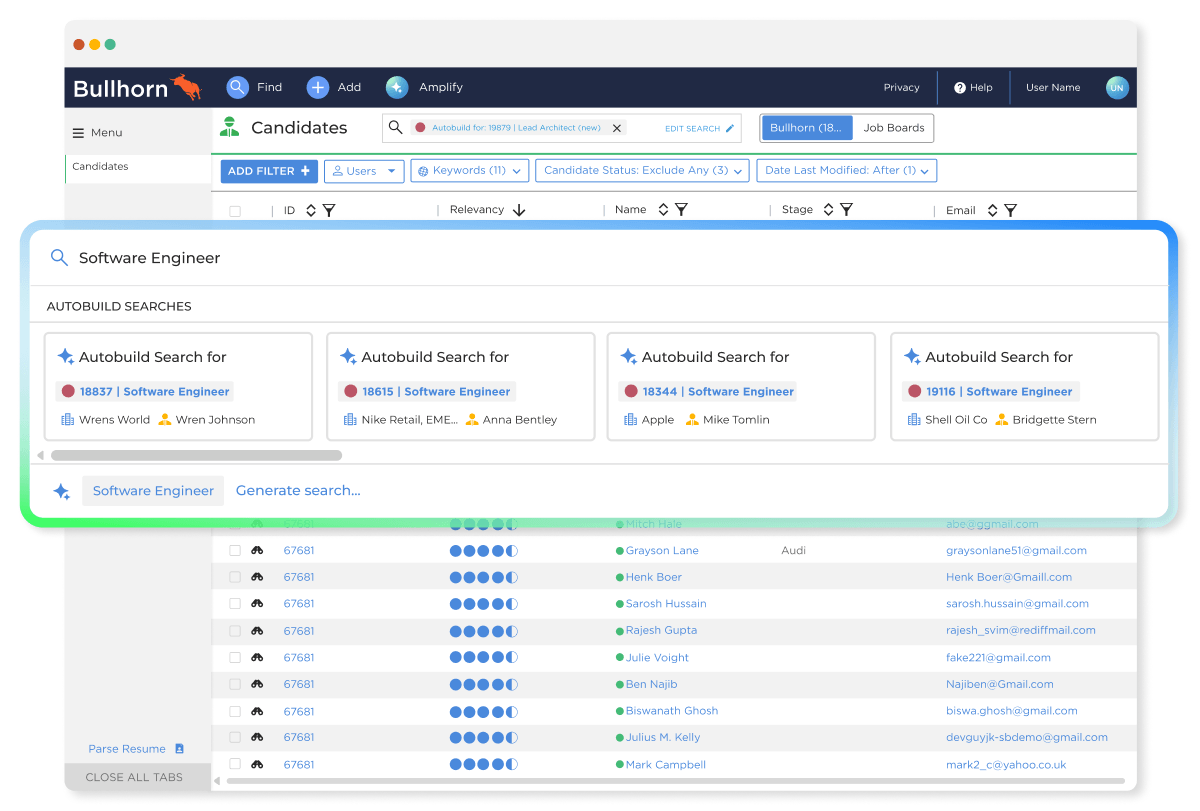
Task: Click the green Candidates person icon
Action: tap(230, 127)
